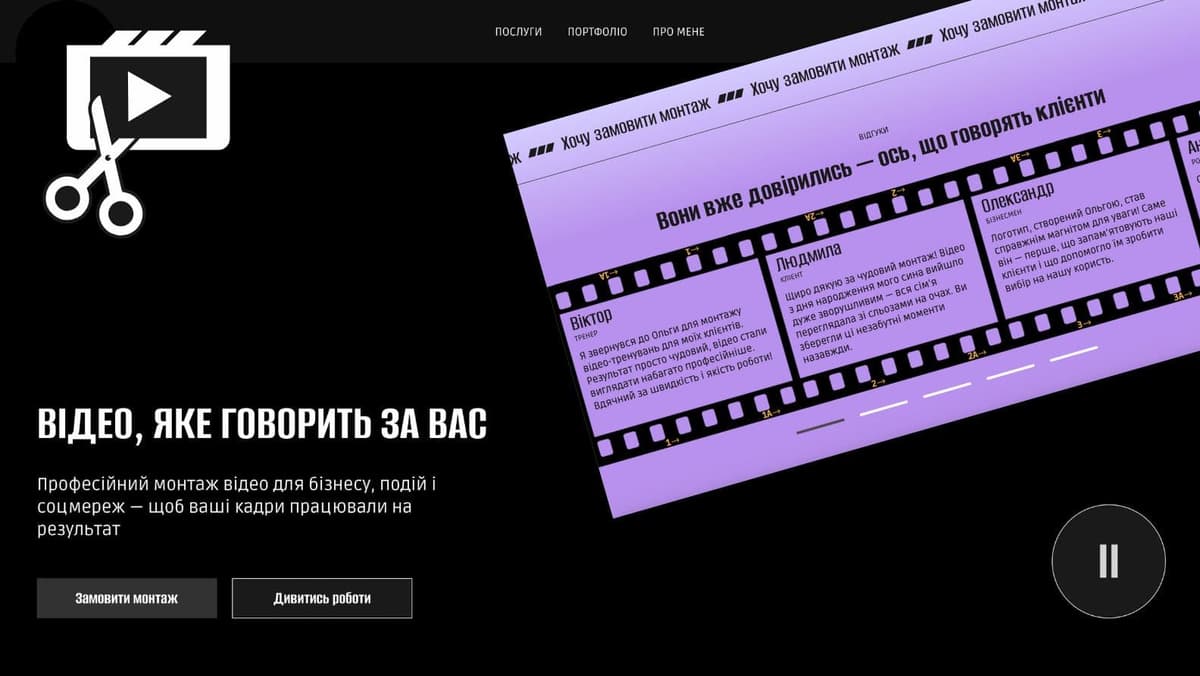Click the Замовити монтаж button
This screenshot has width=1200, height=676.
tap(127, 598)
